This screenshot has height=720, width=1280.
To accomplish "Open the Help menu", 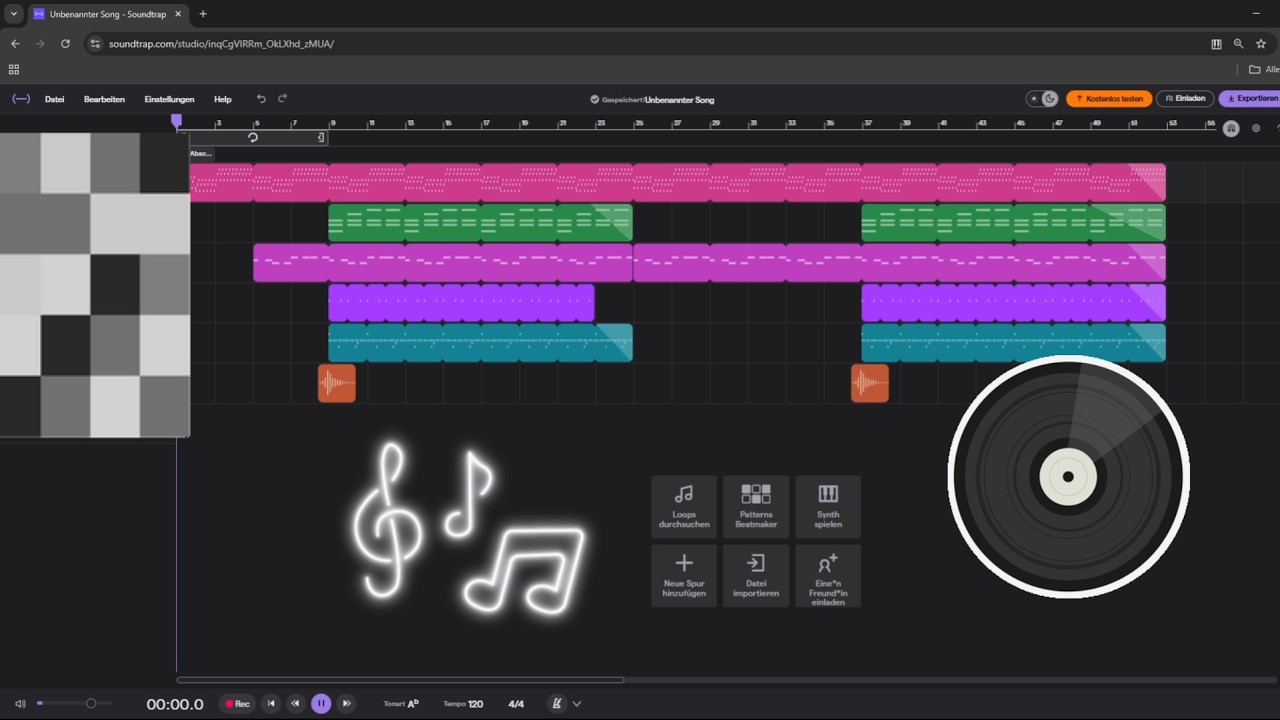I will coord(223,99).
